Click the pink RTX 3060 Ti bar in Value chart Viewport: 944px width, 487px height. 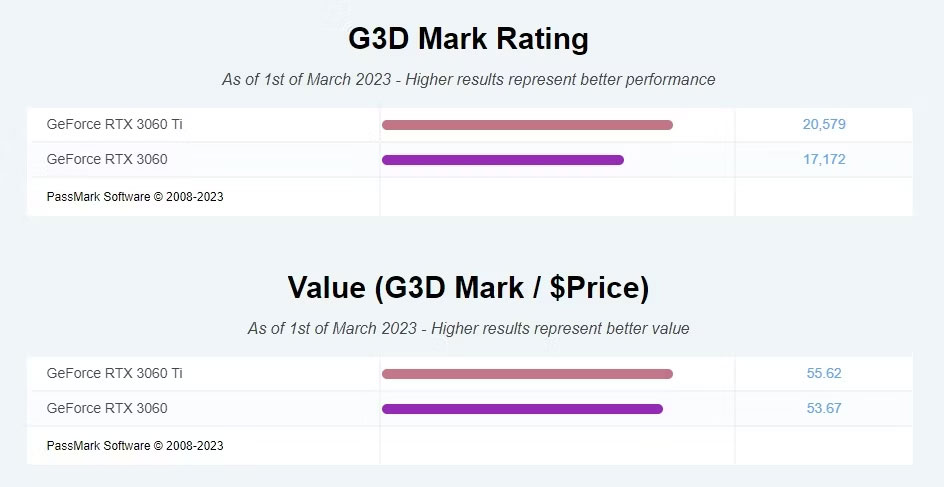[x=527, y=374]
